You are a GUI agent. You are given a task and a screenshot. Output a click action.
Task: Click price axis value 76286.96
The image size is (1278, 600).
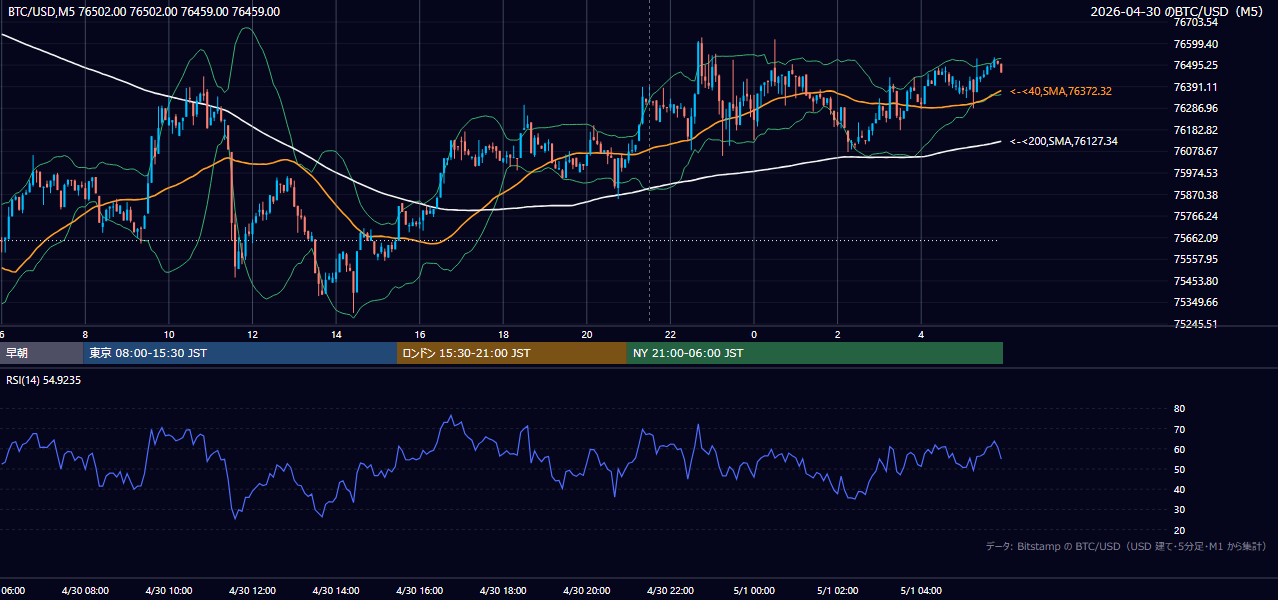(x=1195, y=108)
